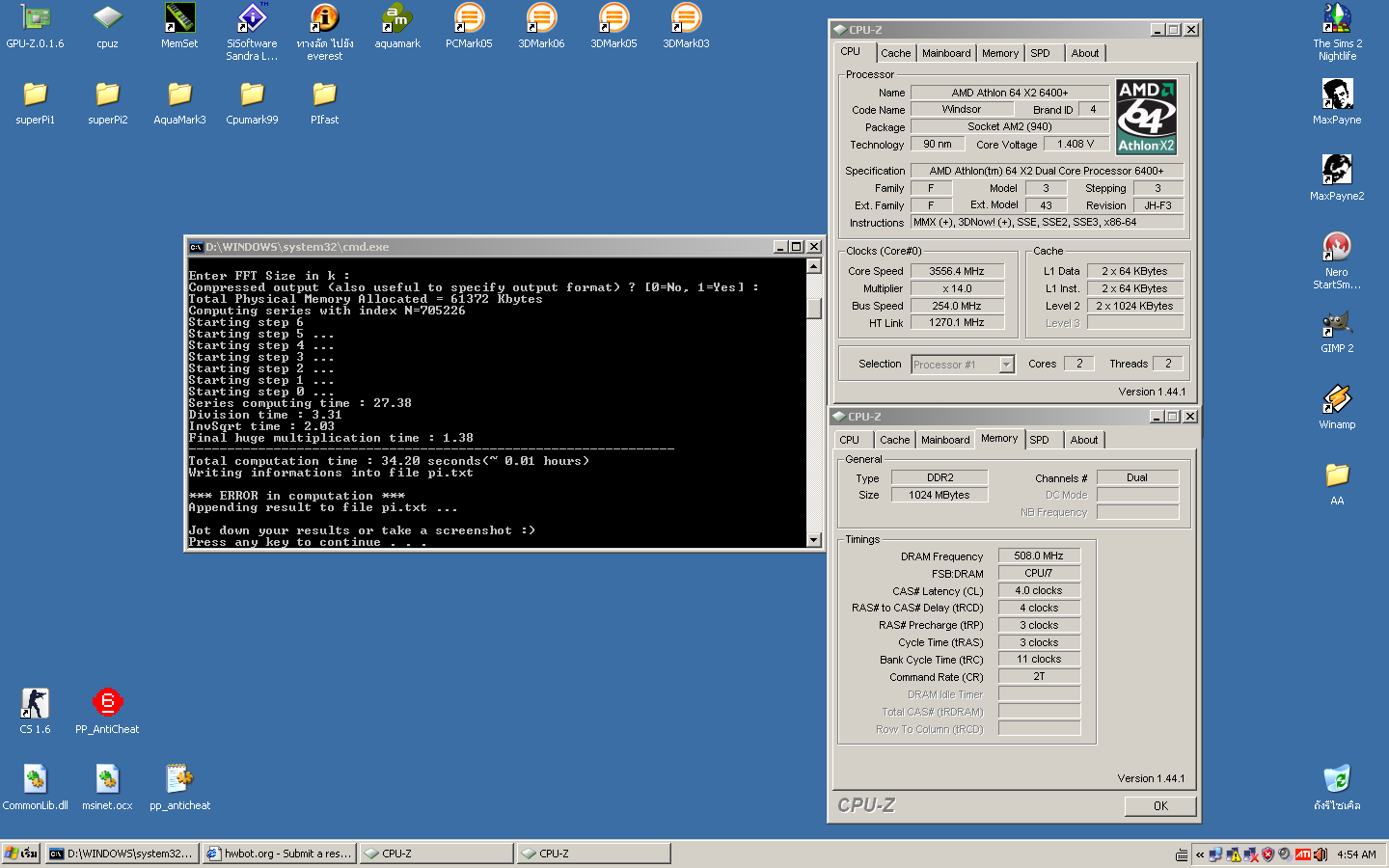Open GIMP 2 from desktop
Image resolution: width=1389 pixels, height=868 pixels.
1337,331
